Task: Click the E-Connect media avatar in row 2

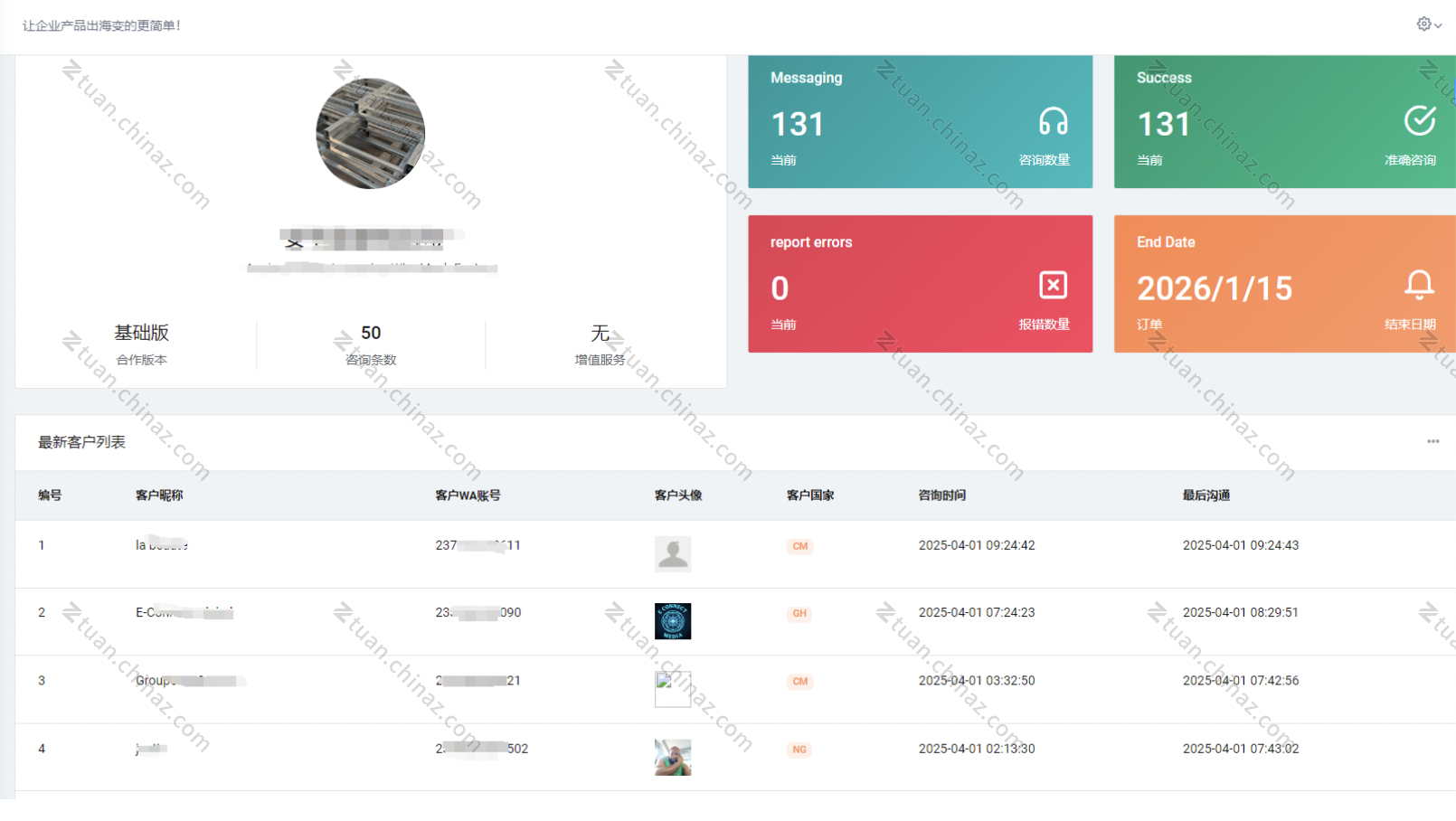Action: pos(673,621)
